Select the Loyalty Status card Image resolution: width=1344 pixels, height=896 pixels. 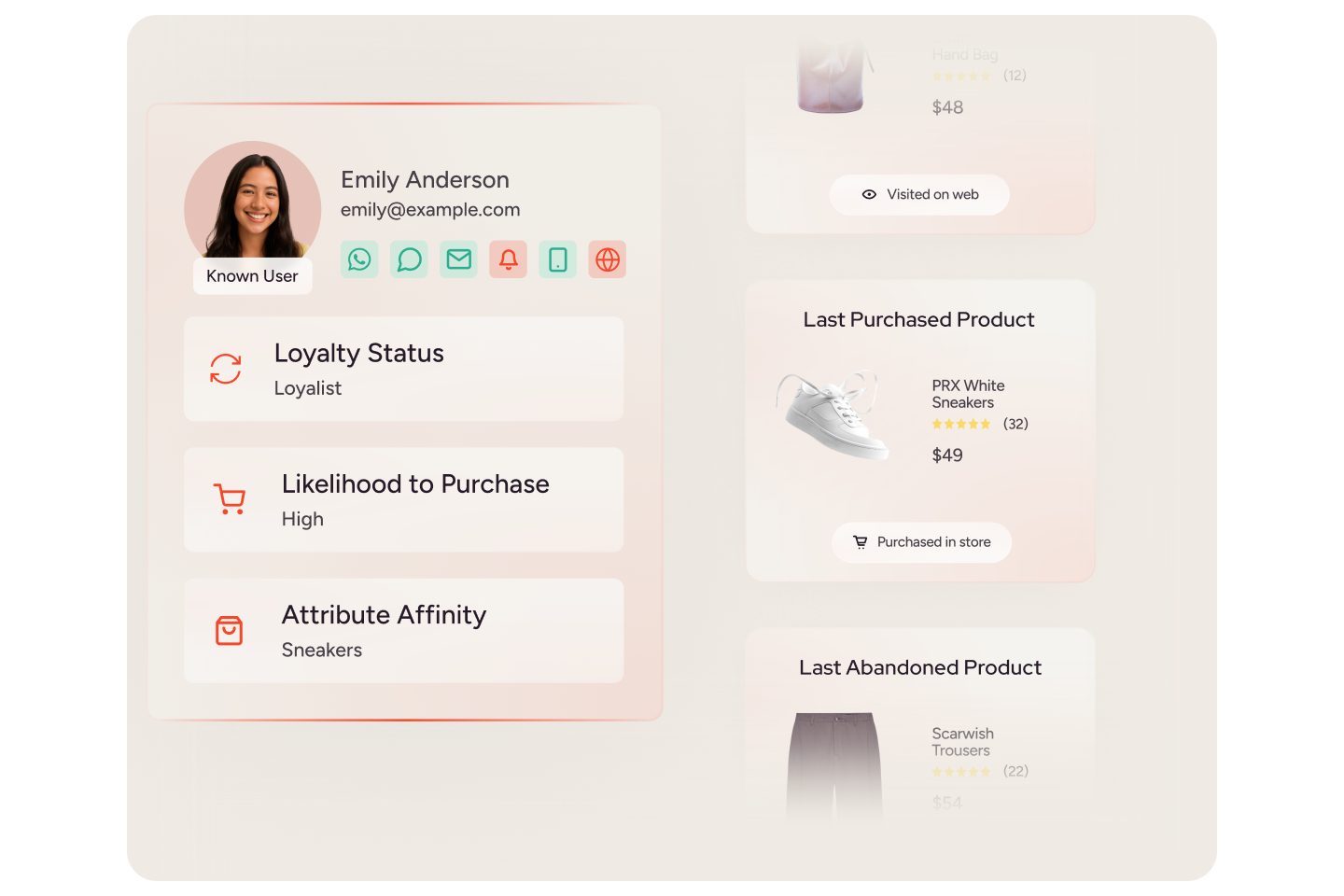coord(403,369)
